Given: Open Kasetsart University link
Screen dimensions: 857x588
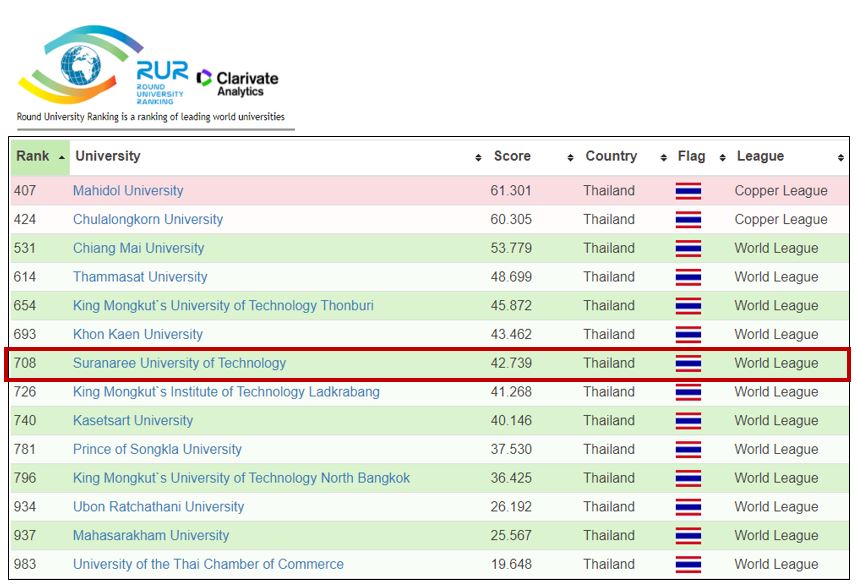Looking at the screenshot, I should pyautogui.click(x=133, y=421).
